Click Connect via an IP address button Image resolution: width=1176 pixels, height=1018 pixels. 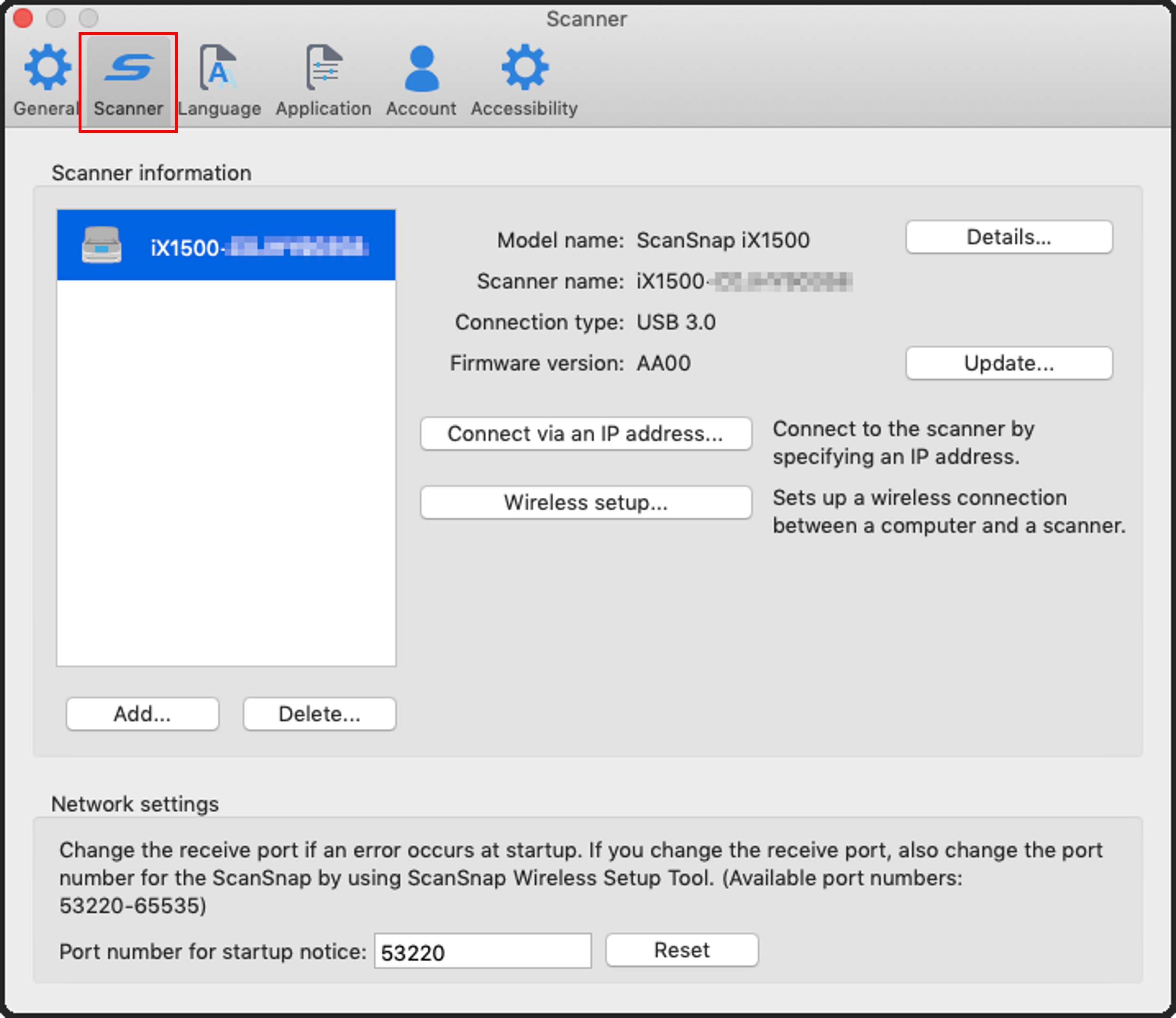pos(586,434)
